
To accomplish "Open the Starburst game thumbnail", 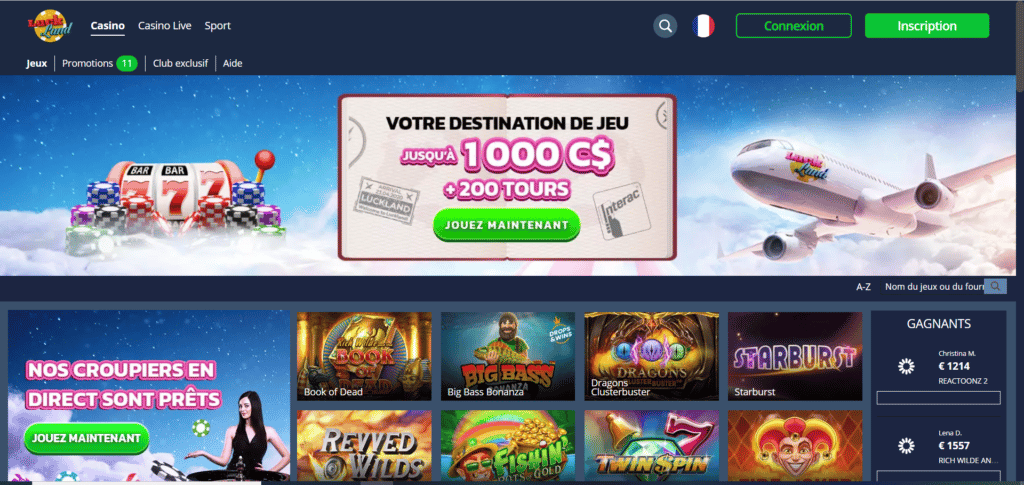I will pyautogui.click(x=795, y=356).
